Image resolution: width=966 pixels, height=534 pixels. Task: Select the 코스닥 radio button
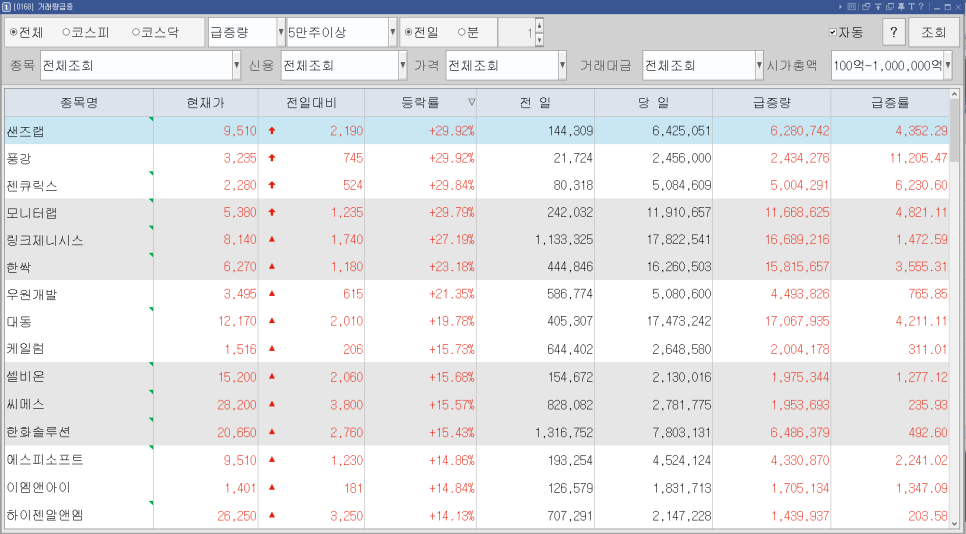pyautogui.click(x=136, y=32)
